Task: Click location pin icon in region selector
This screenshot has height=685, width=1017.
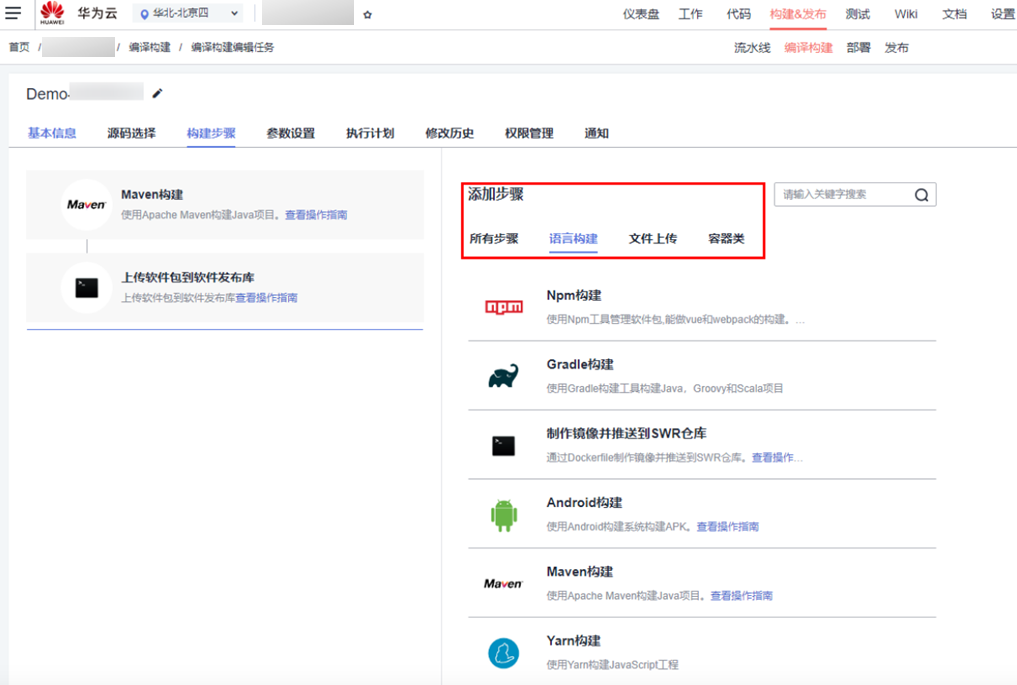Action: coord(144,14)
